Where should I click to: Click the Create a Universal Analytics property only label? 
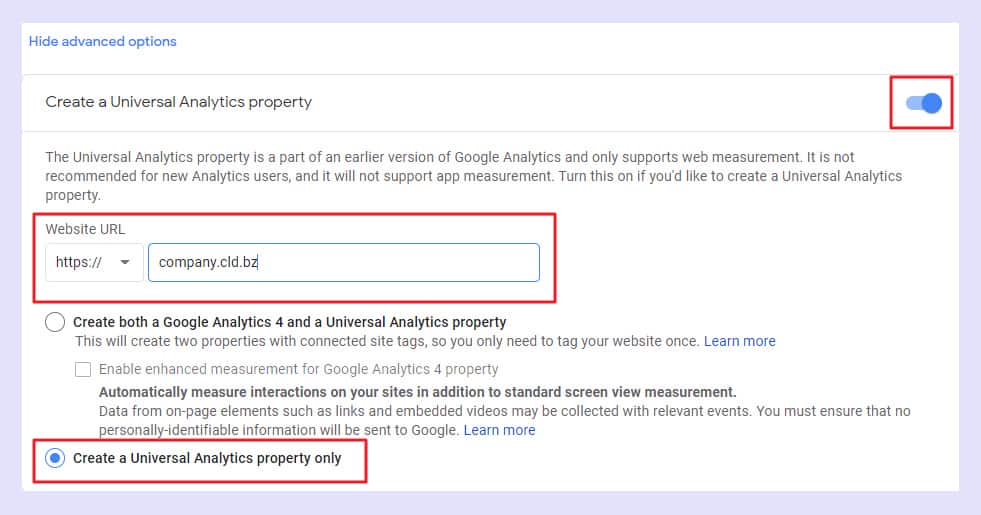(x=207, y=458)
